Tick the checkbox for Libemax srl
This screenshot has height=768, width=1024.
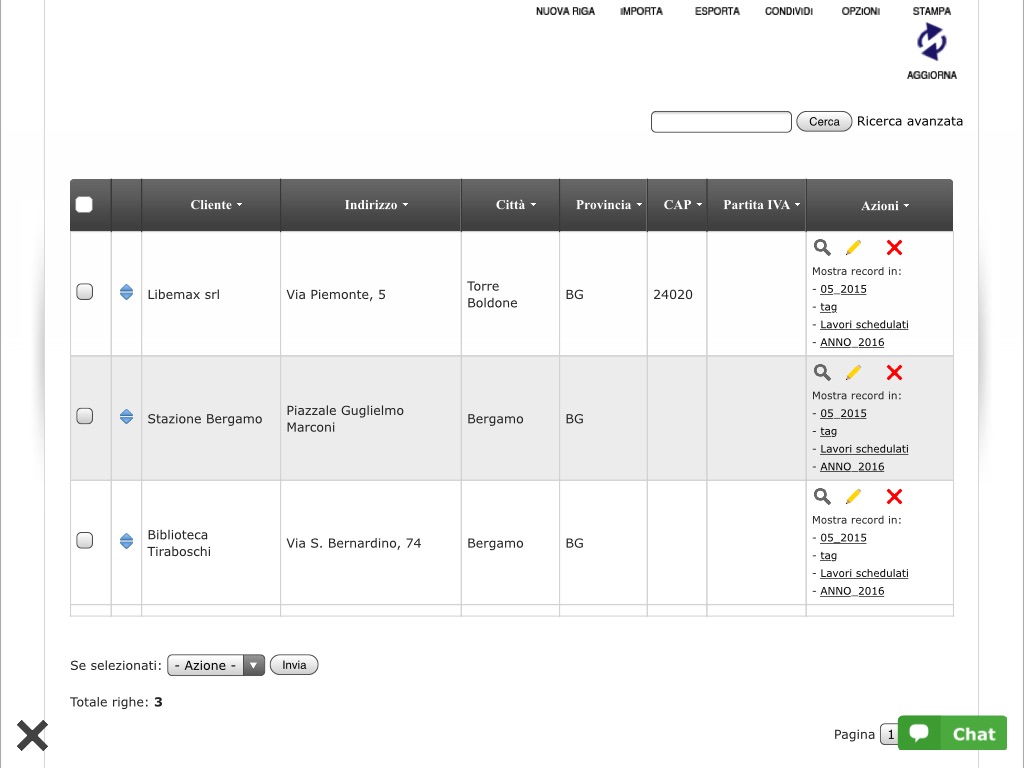(x=85, y=292)
